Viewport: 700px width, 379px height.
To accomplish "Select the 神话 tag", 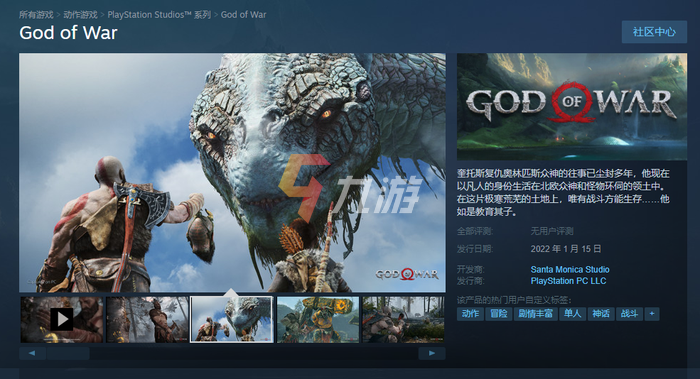I will pyautogui.click(x=601, y=314).
